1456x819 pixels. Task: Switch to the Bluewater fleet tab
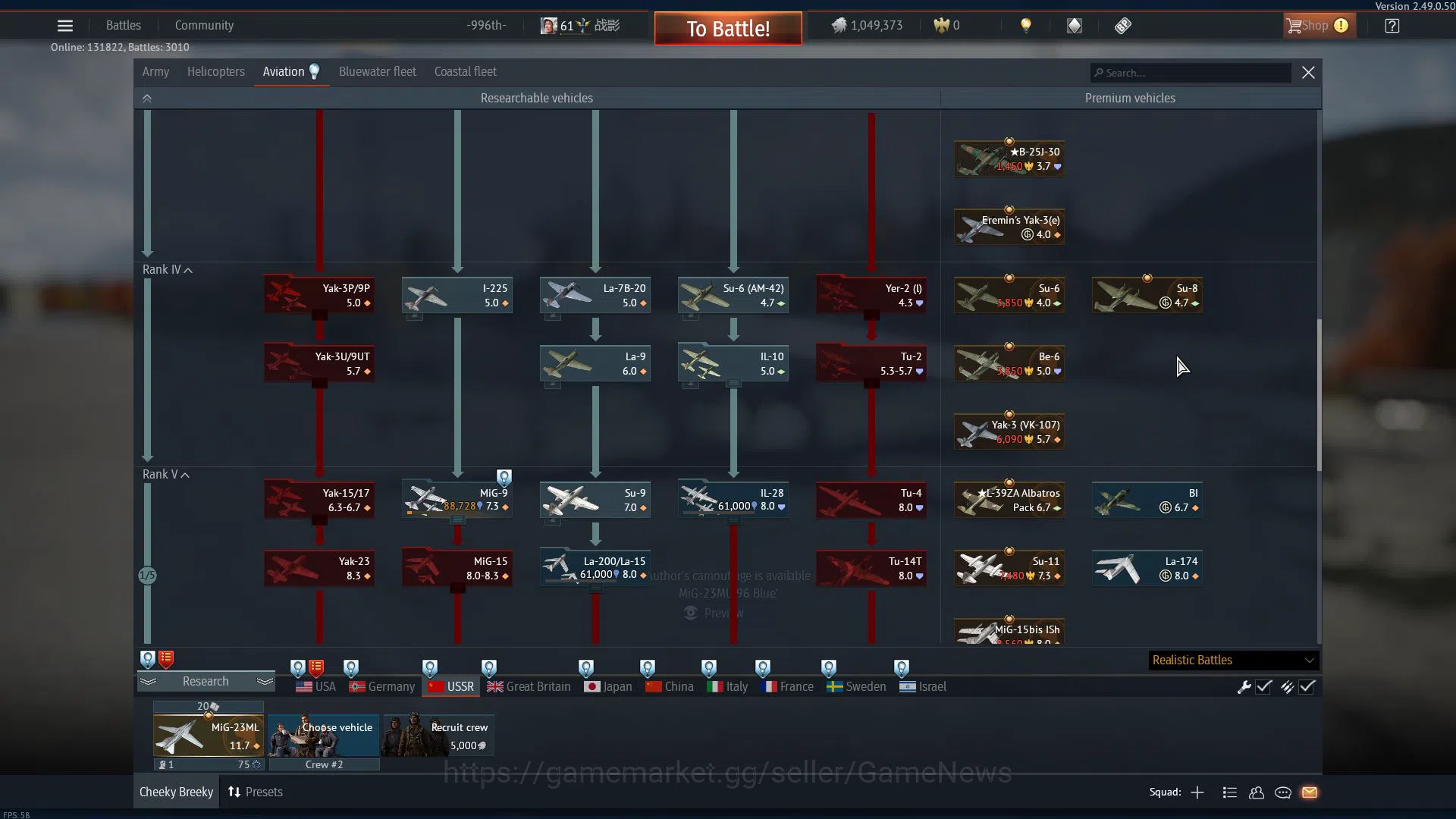tap(378, 72)
